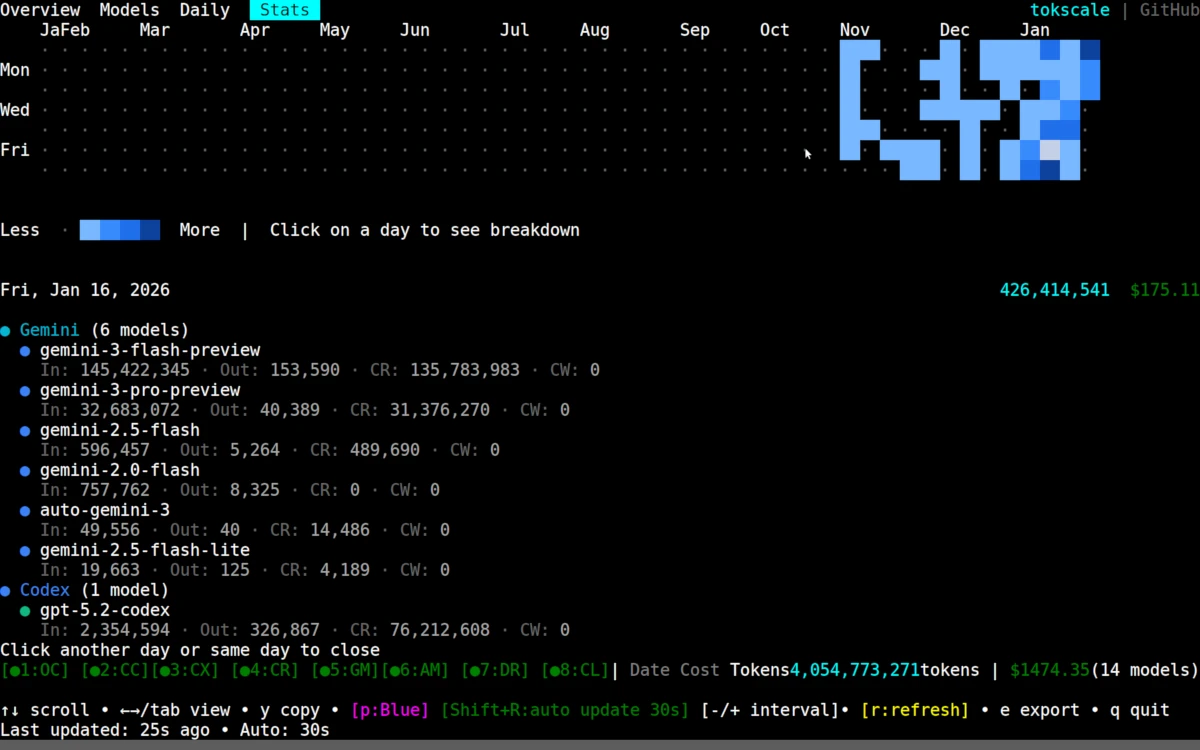1200x750 pixels.
Task: Switch to the Overview tab
Action: (x=40, y=10)
